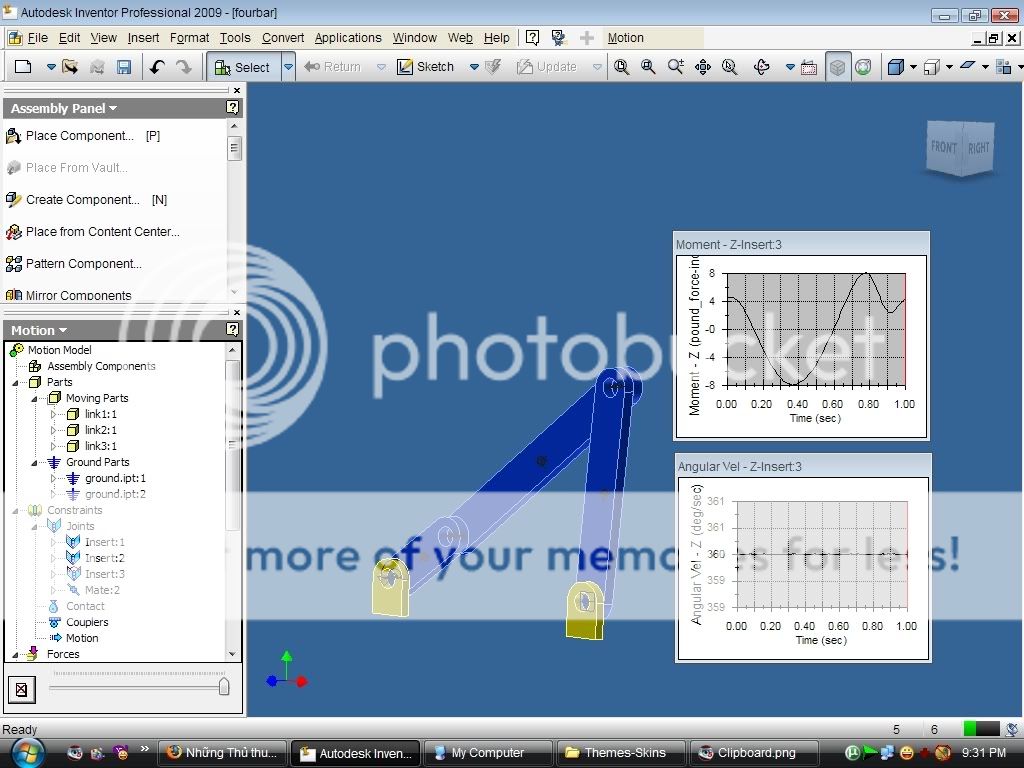Open the View menu
This screenshot has width=1024, height=768.
click(103, 38)
